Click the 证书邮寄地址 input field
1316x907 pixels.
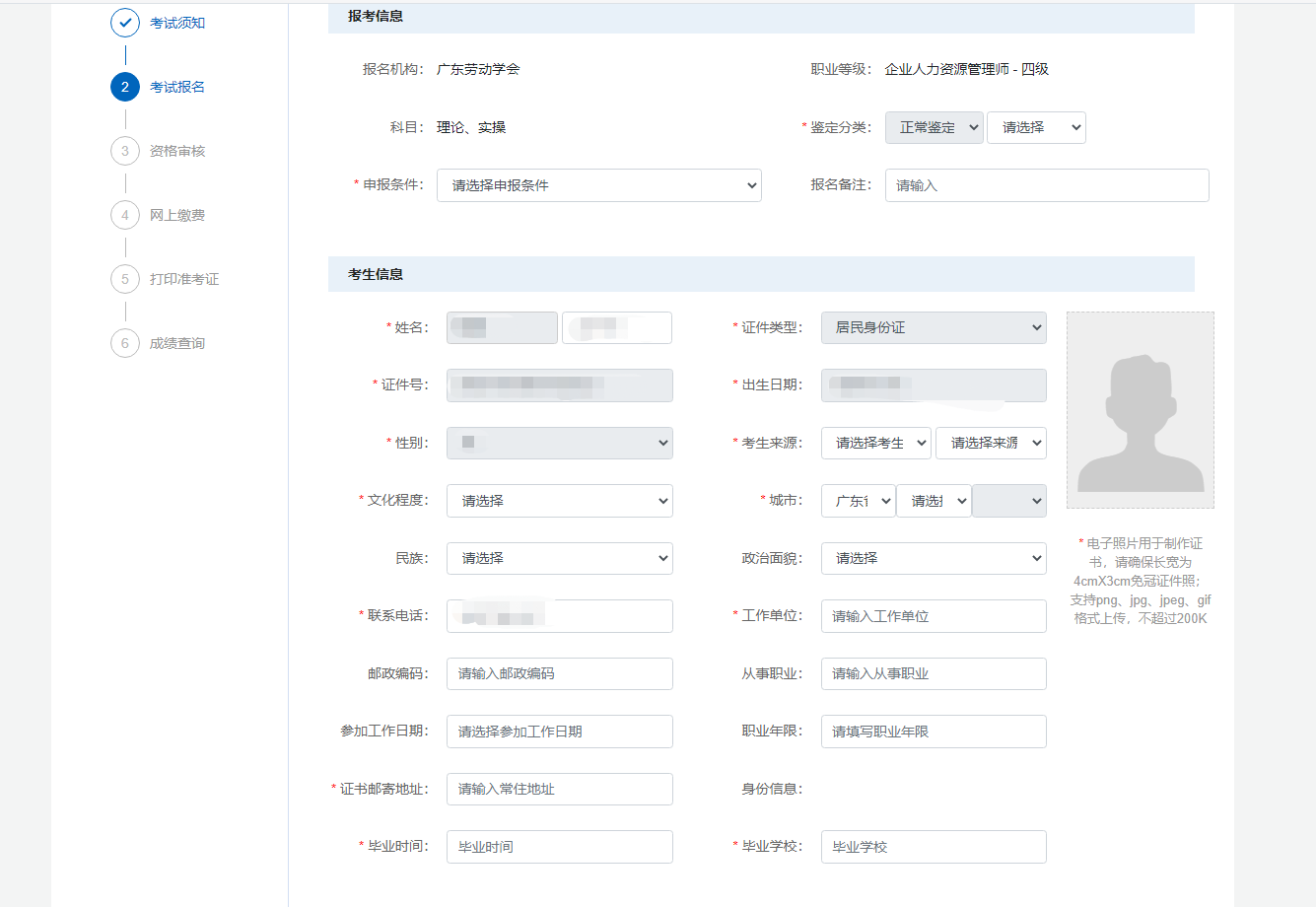[560, 789]
